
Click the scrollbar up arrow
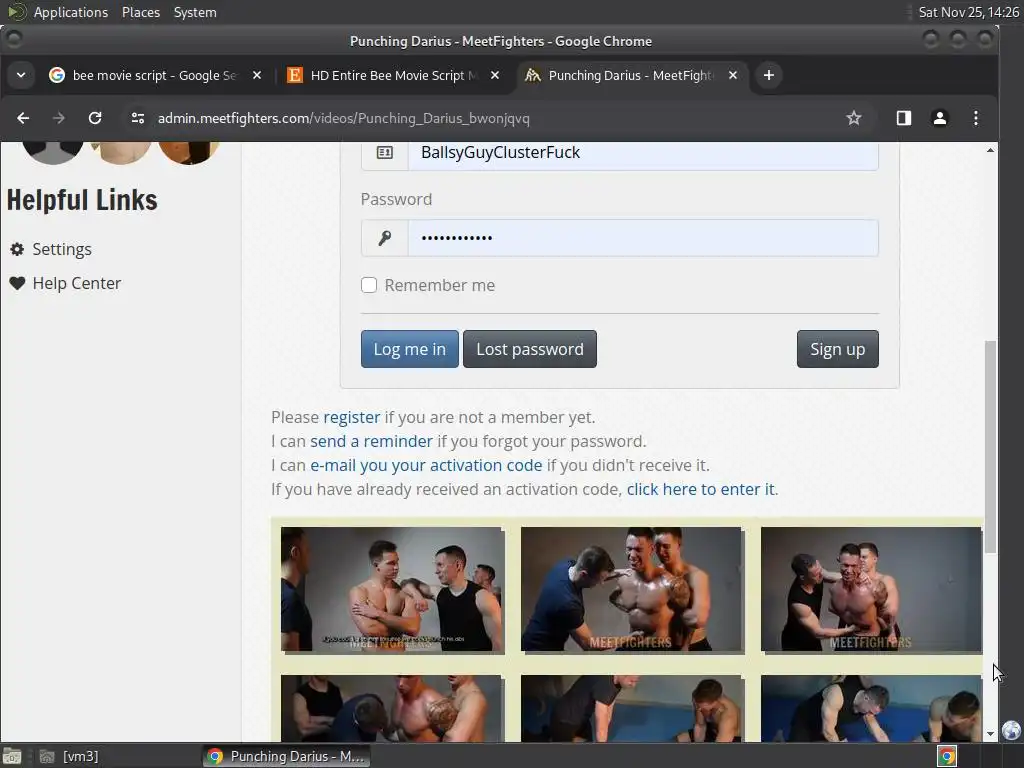pos(991,150)
